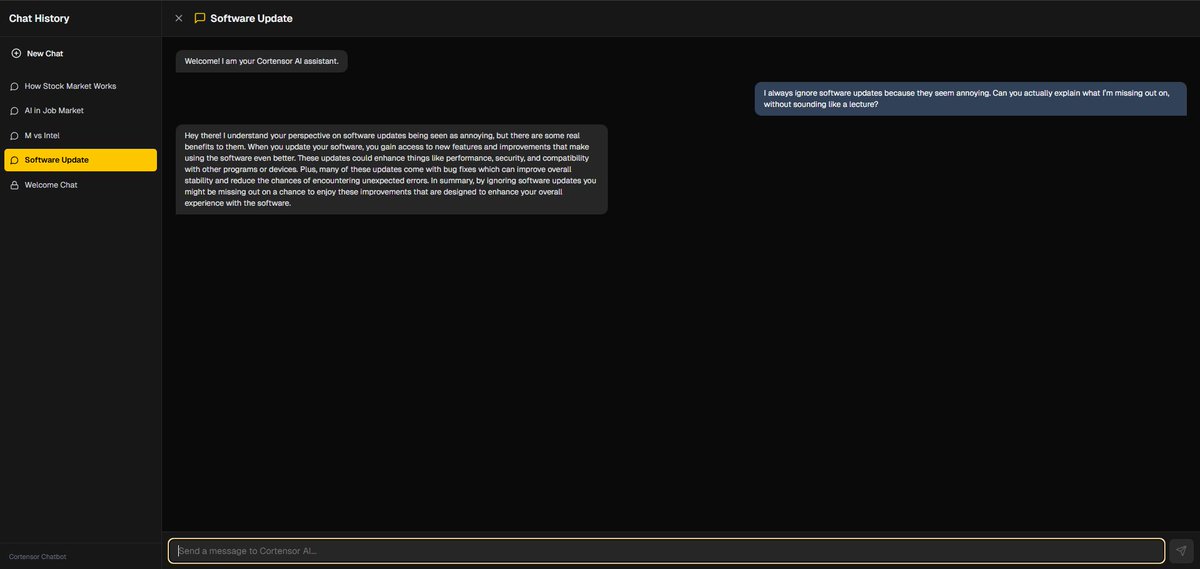Open the M vs Intel chat
Screen dimensions: 1200x569
point(80,135)
